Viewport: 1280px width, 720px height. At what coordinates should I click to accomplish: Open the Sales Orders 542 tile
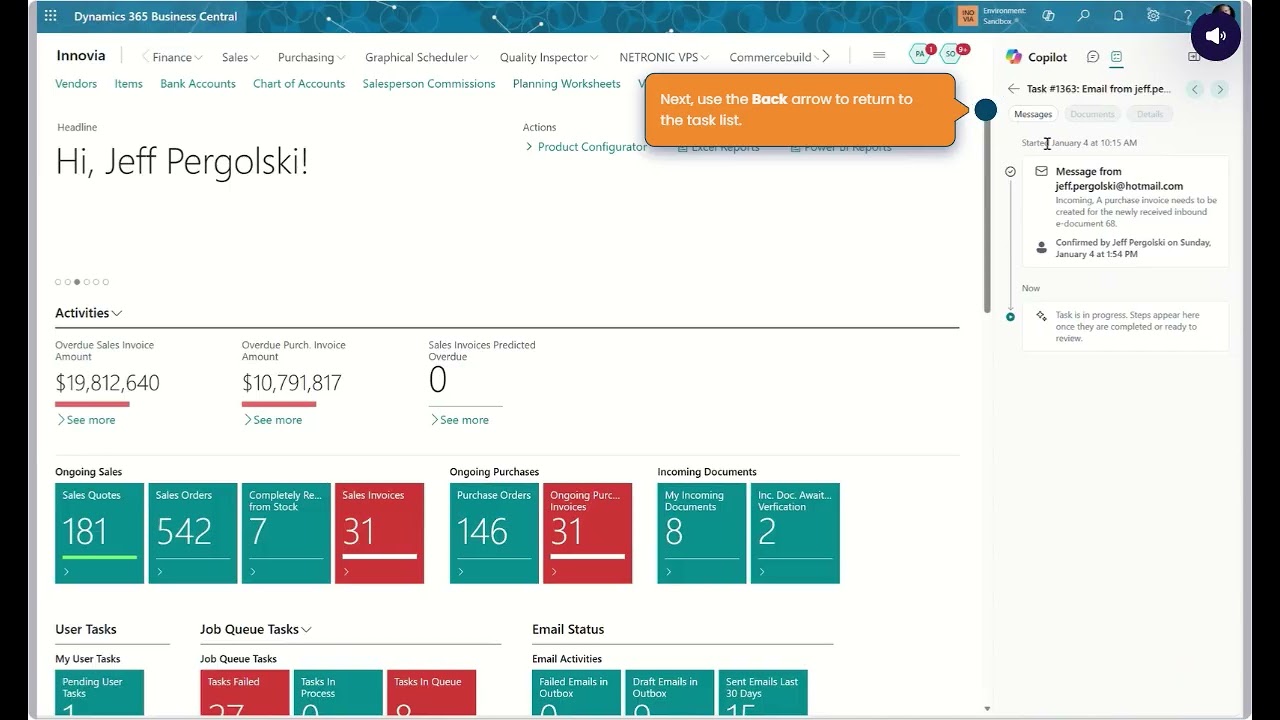pos(193,533)
